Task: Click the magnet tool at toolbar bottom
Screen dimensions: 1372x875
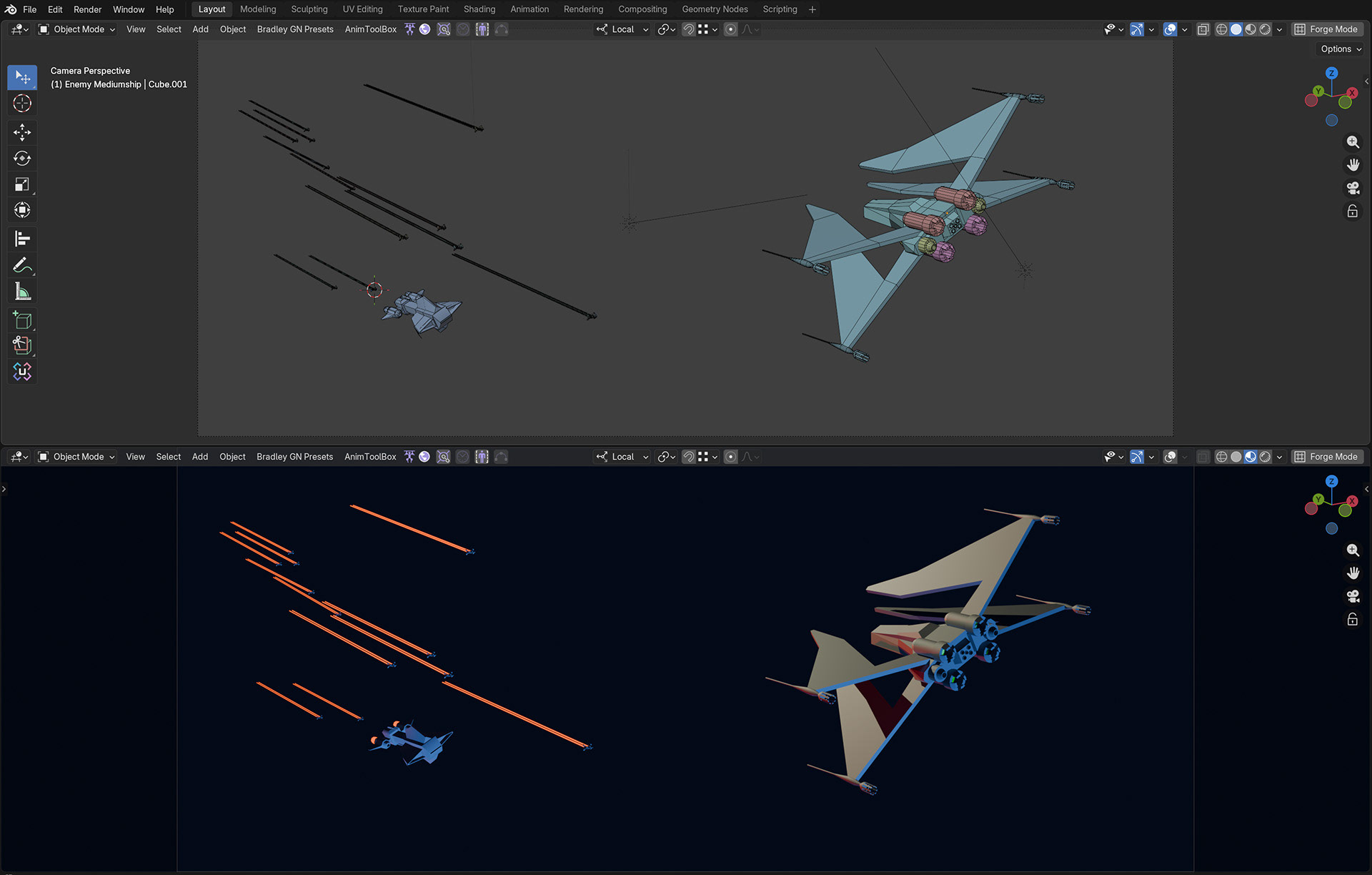Action: click(22, 372)
